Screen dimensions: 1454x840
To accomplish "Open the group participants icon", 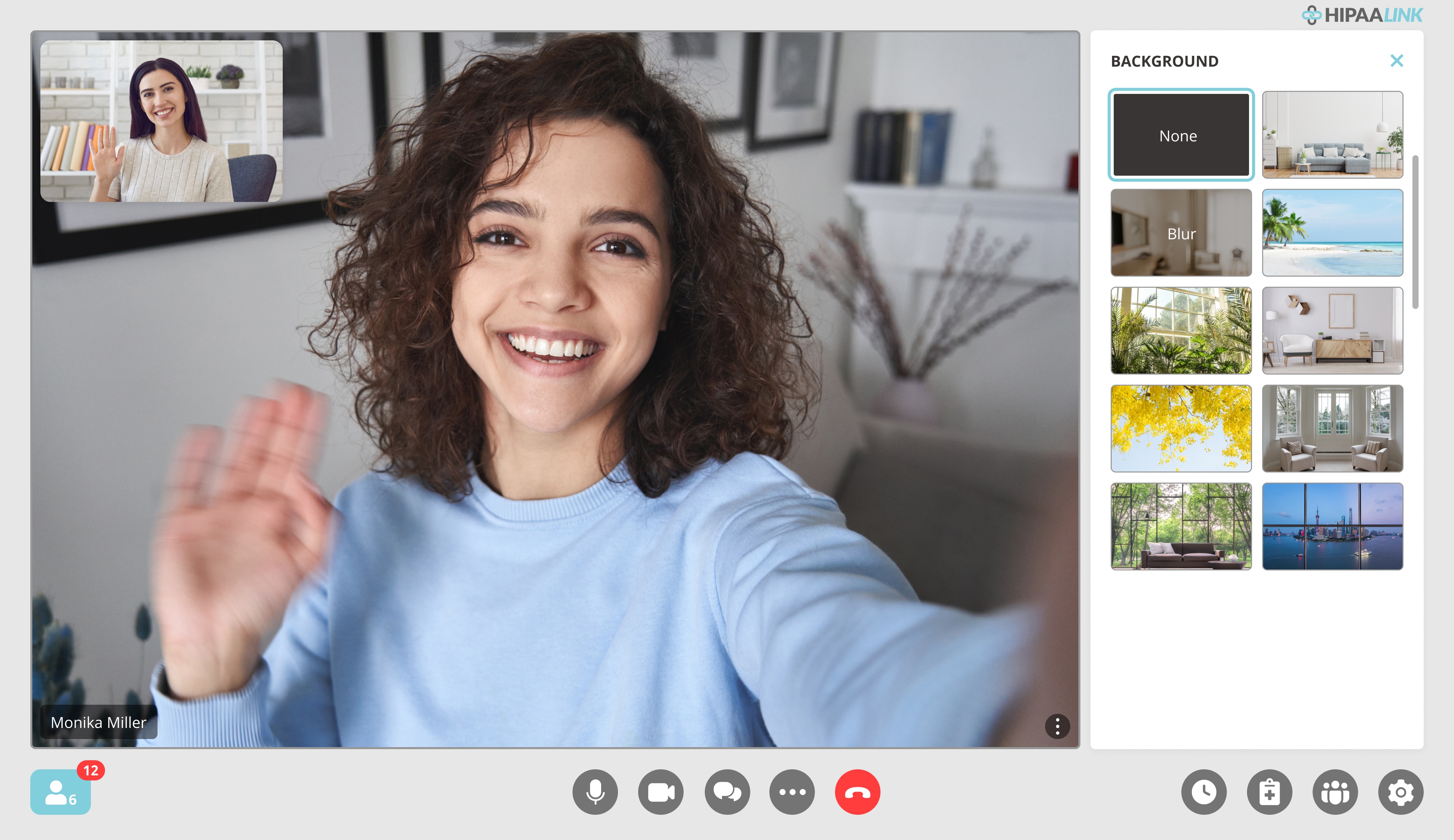I will click(1335, 792).
